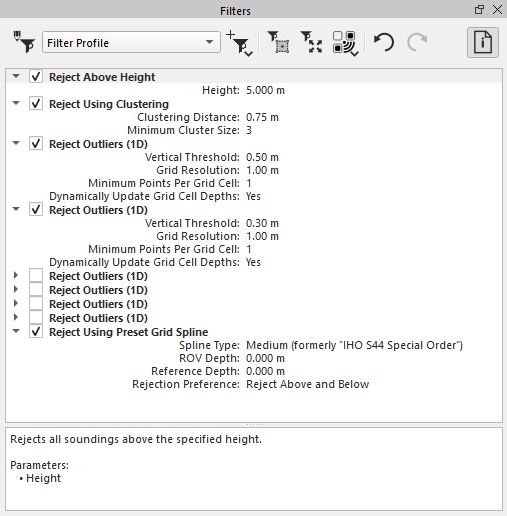The image size is (507, 516).
Task: Click the filter full extents icon
Action: pyautogui.click(x=311, y=42)
